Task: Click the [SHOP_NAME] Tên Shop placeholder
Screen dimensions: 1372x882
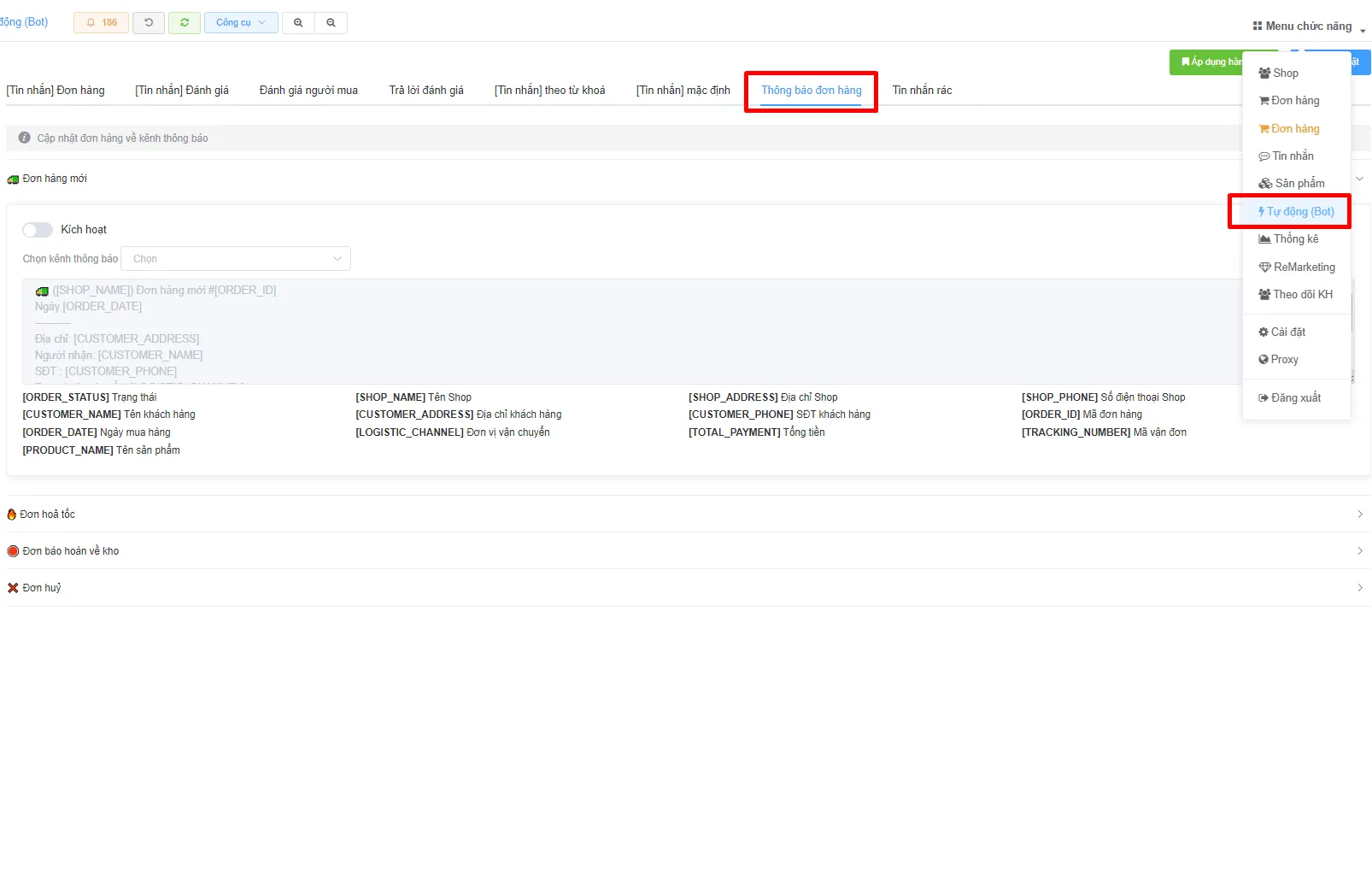Action: pyautogui.click(x=413, y=397)
